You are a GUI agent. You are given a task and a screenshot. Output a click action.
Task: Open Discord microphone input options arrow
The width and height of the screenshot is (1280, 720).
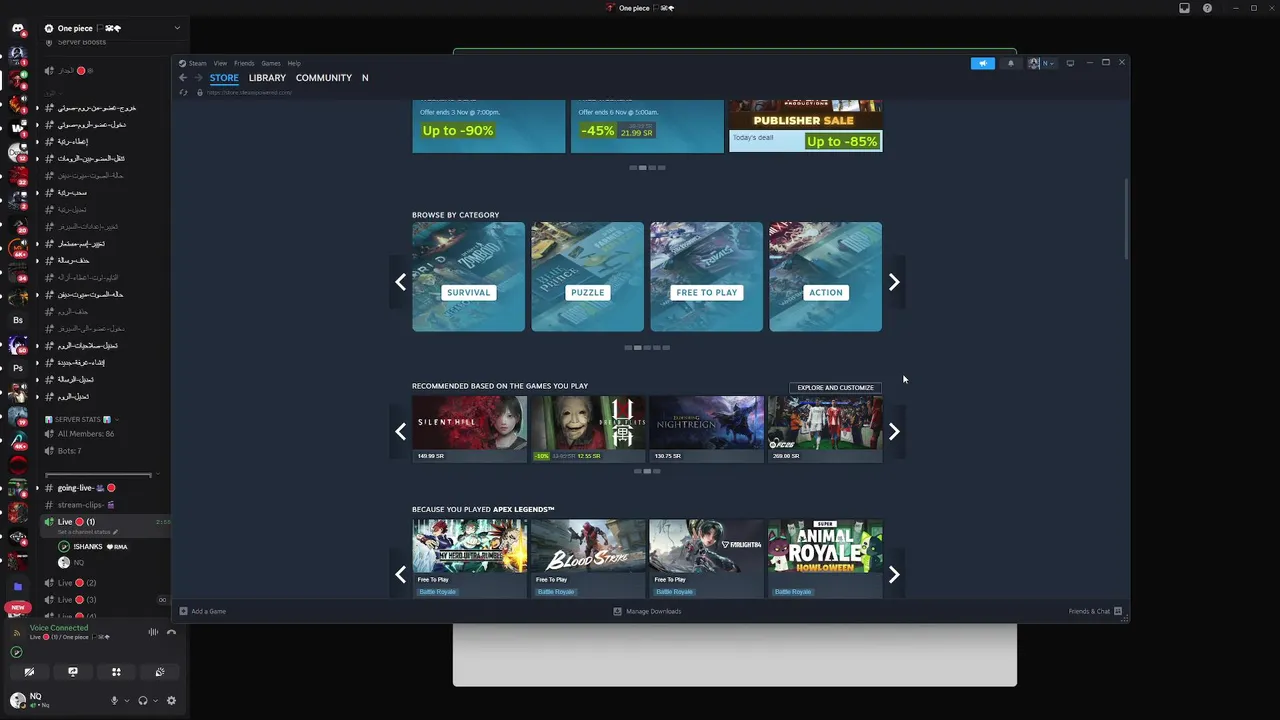coord(126,701)
